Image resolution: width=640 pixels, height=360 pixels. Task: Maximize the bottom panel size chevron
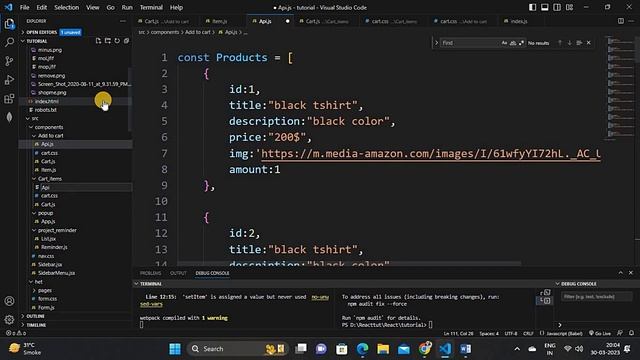tap(621, 273)
